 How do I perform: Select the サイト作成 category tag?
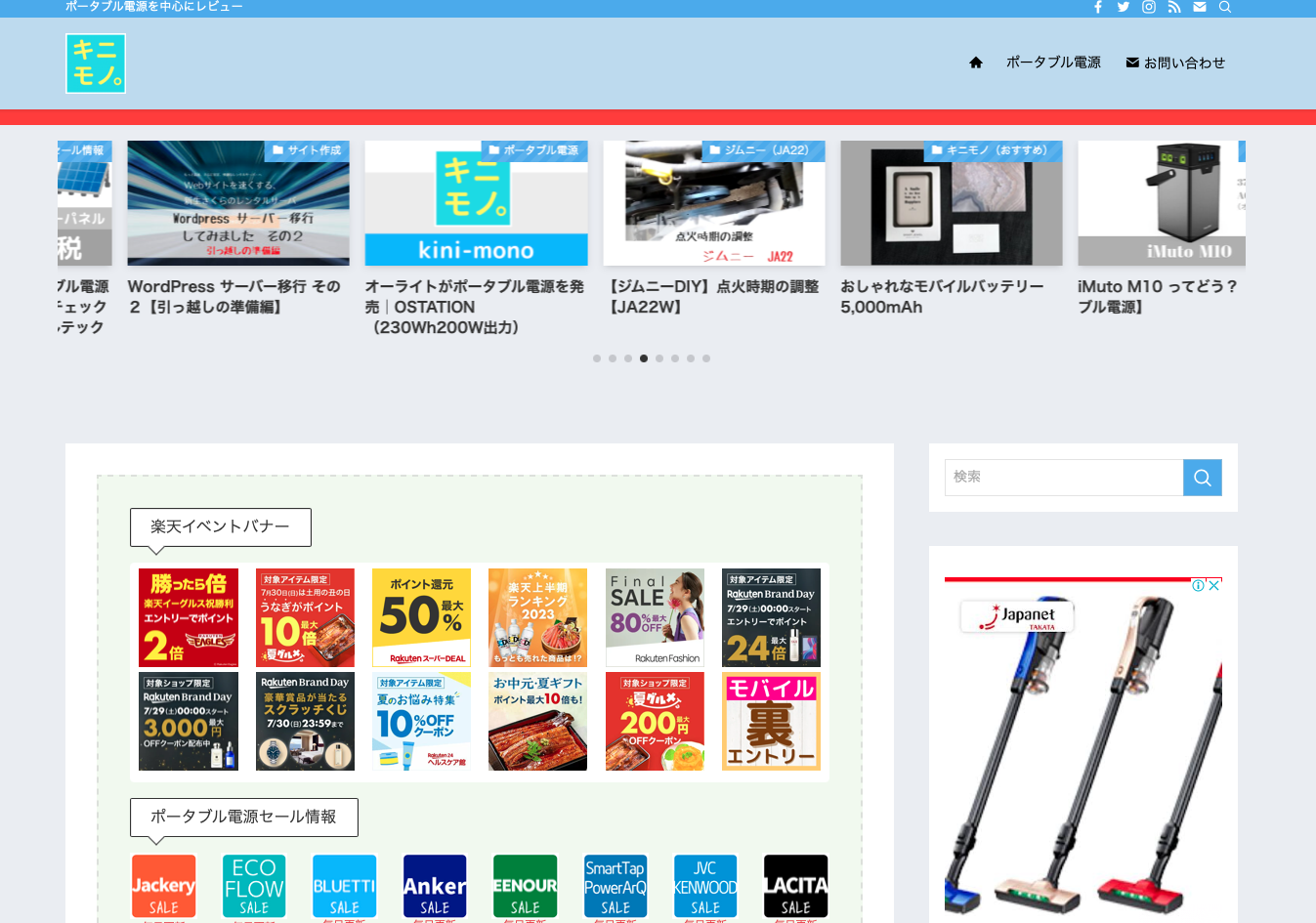pyautogui.click(x=307, y=150)
